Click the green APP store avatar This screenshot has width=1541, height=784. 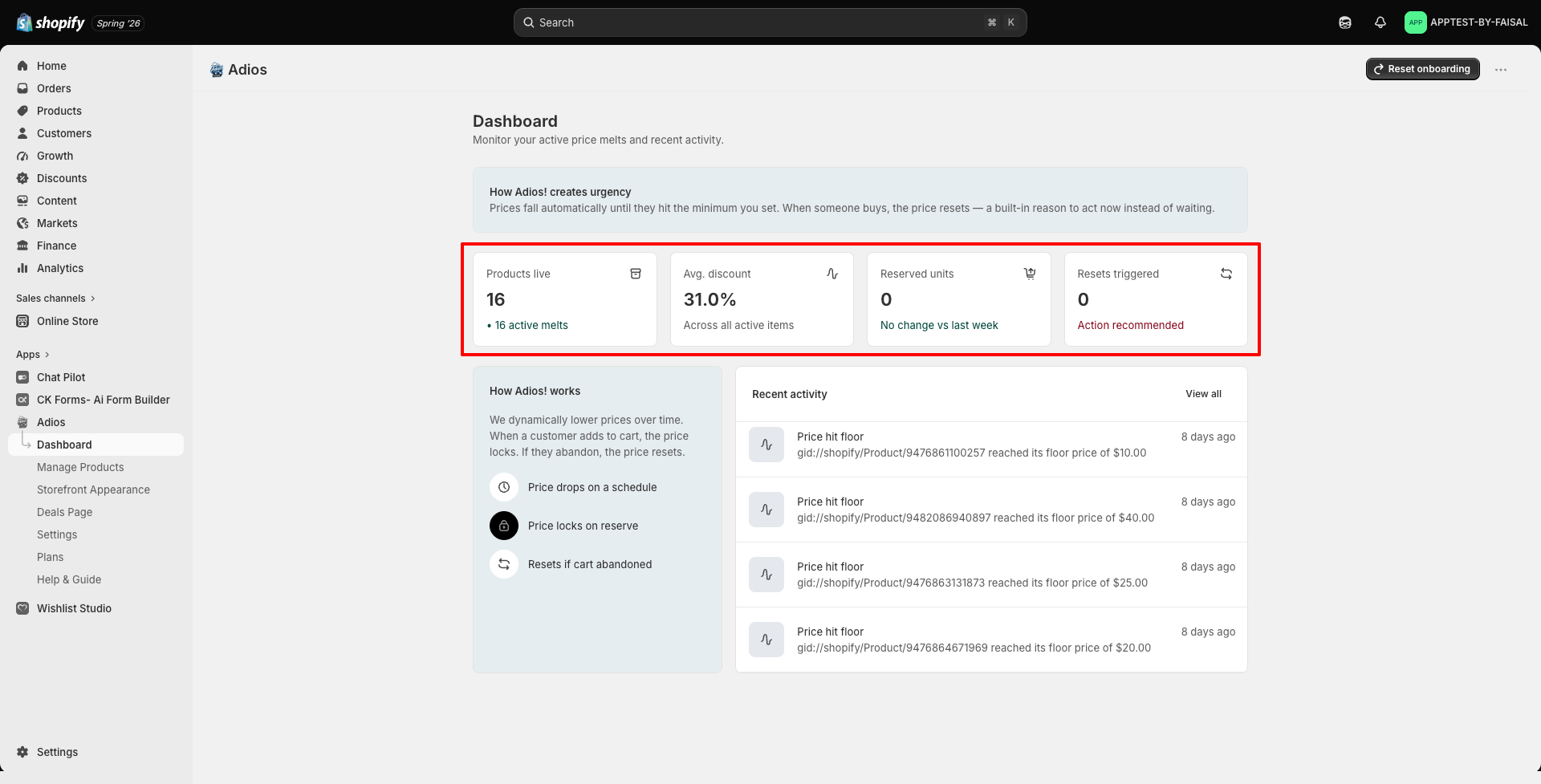pos(1416,22)
